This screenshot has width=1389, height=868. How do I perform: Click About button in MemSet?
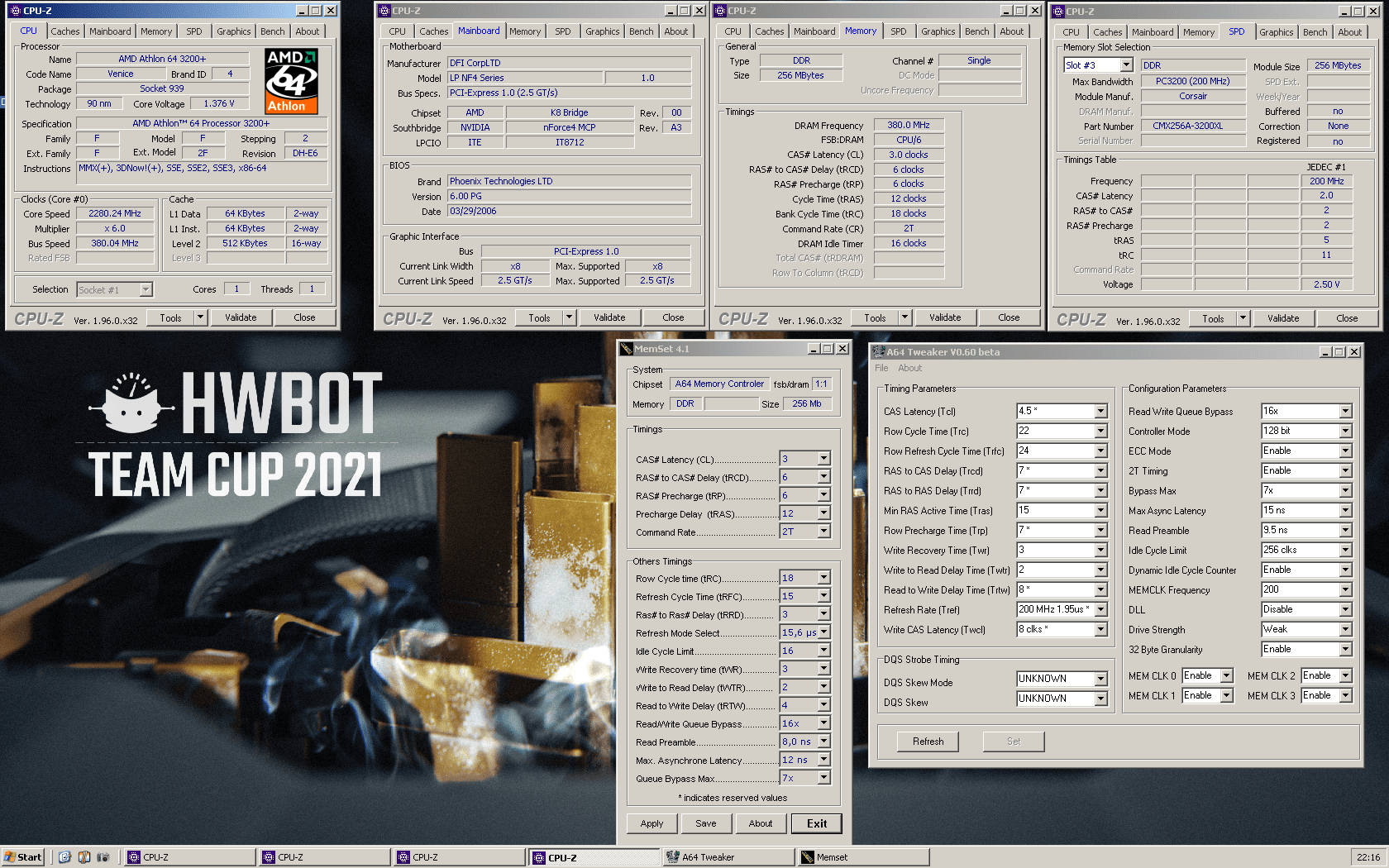tap(761, 823)
